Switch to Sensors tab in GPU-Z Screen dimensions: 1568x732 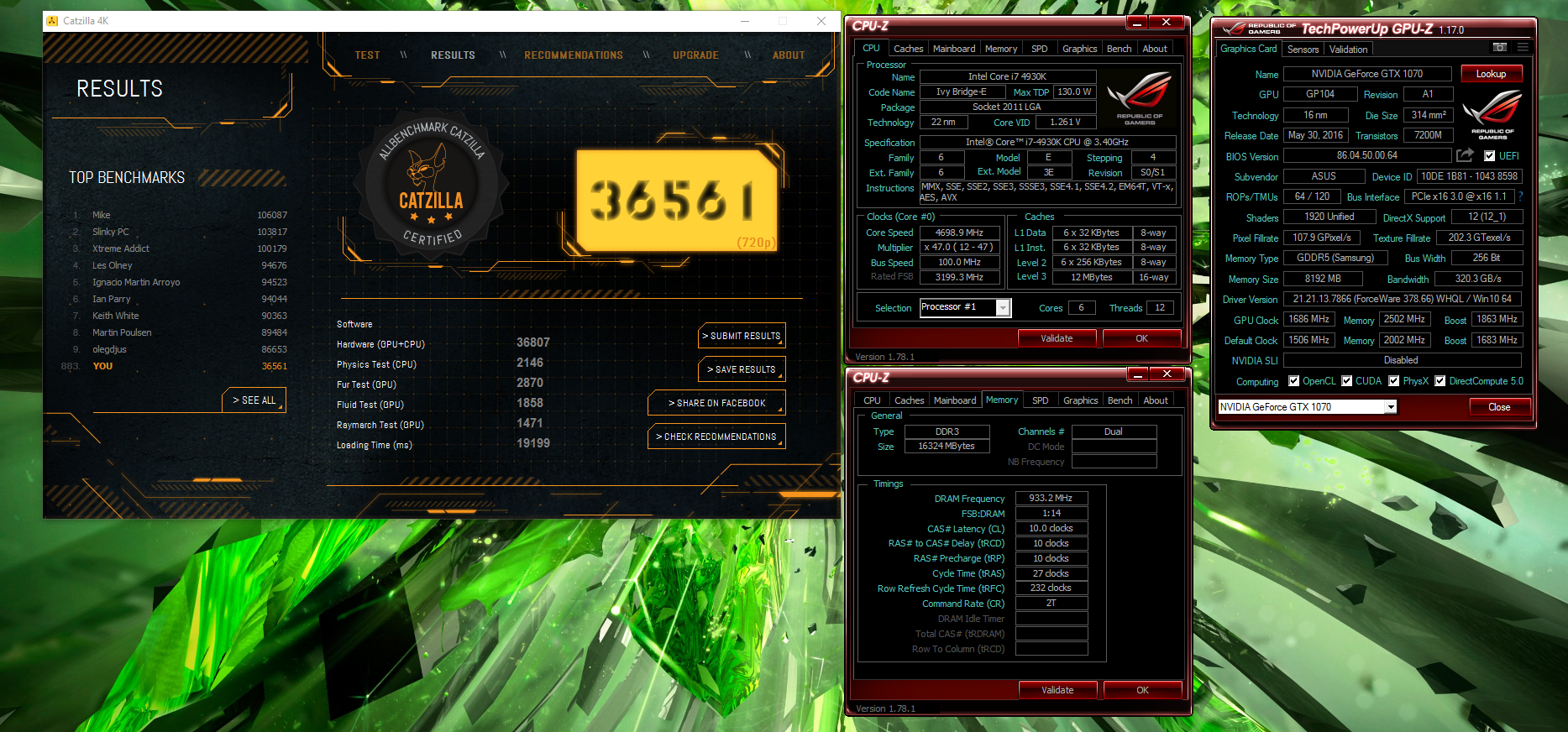1303,50
